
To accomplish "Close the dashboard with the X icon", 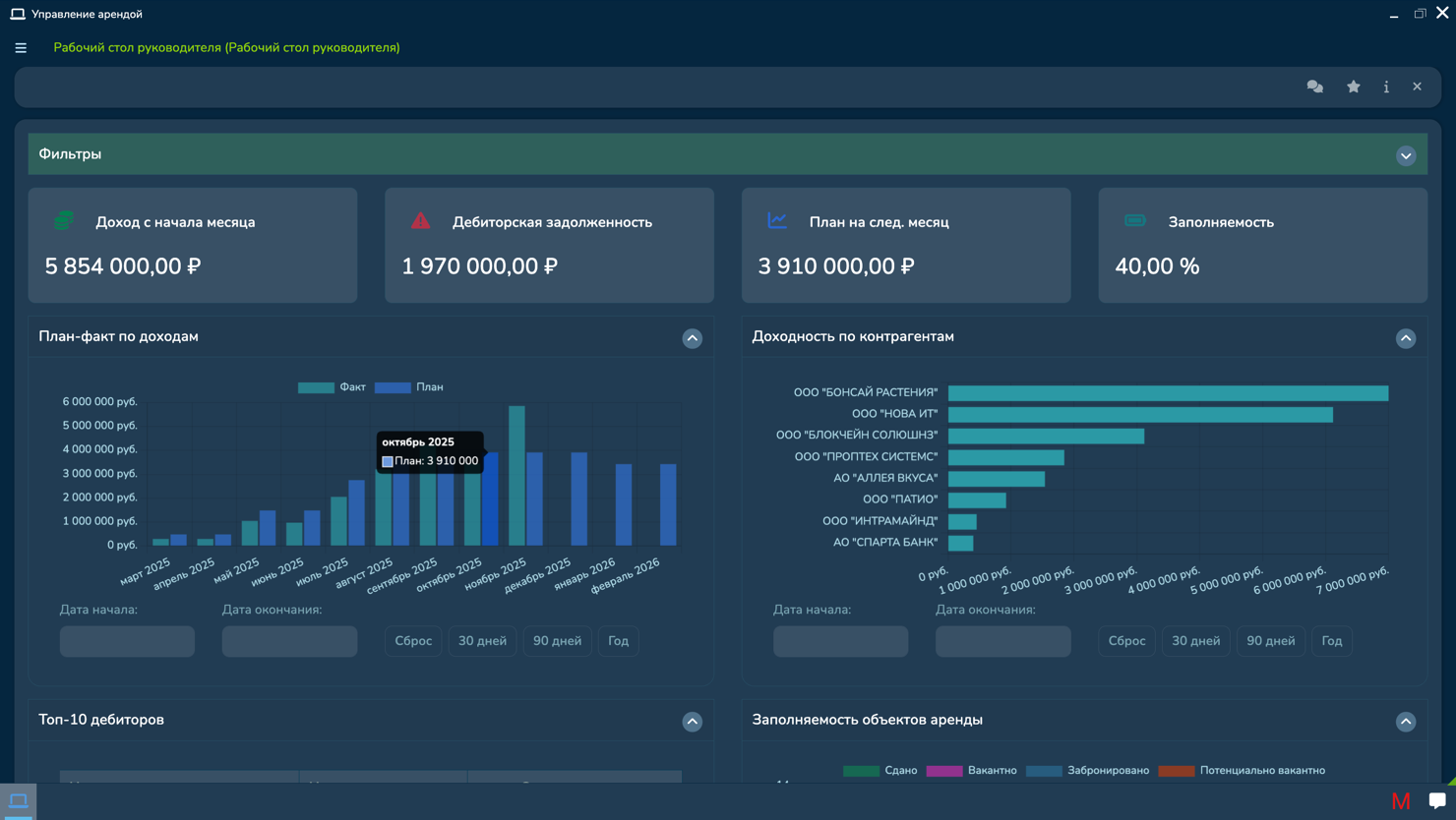I will pos(1417,87).
